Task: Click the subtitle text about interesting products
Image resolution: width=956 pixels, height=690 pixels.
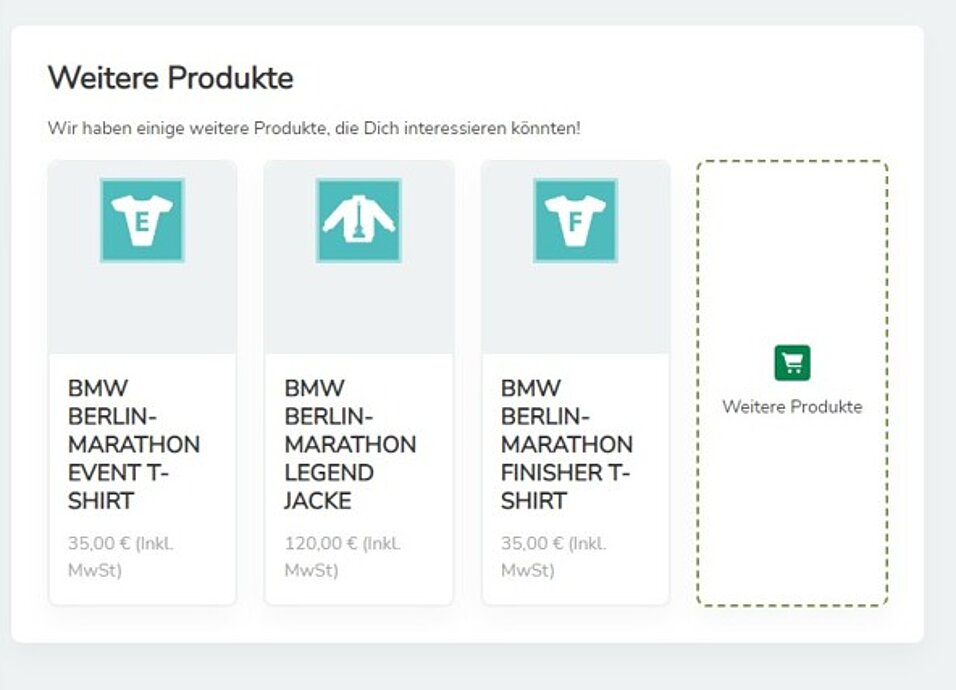Action: point(313,129)
